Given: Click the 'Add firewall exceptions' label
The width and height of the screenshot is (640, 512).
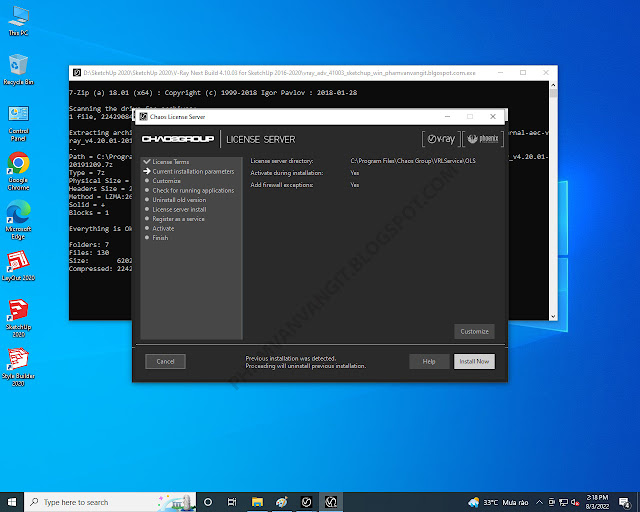Looking at the screenshot, I should [x=282, y=185].
